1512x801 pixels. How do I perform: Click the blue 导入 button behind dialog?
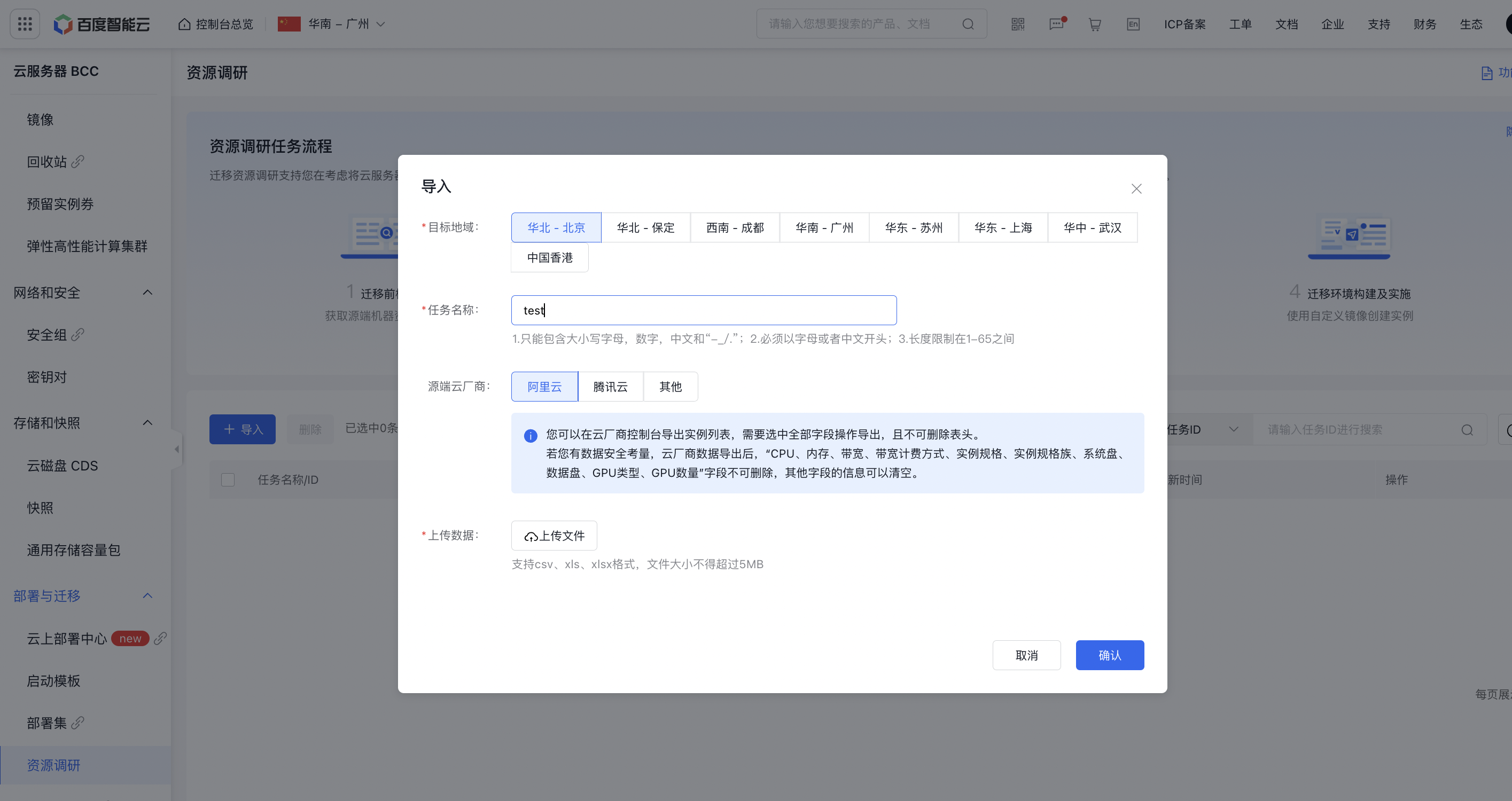click(243, 429)
